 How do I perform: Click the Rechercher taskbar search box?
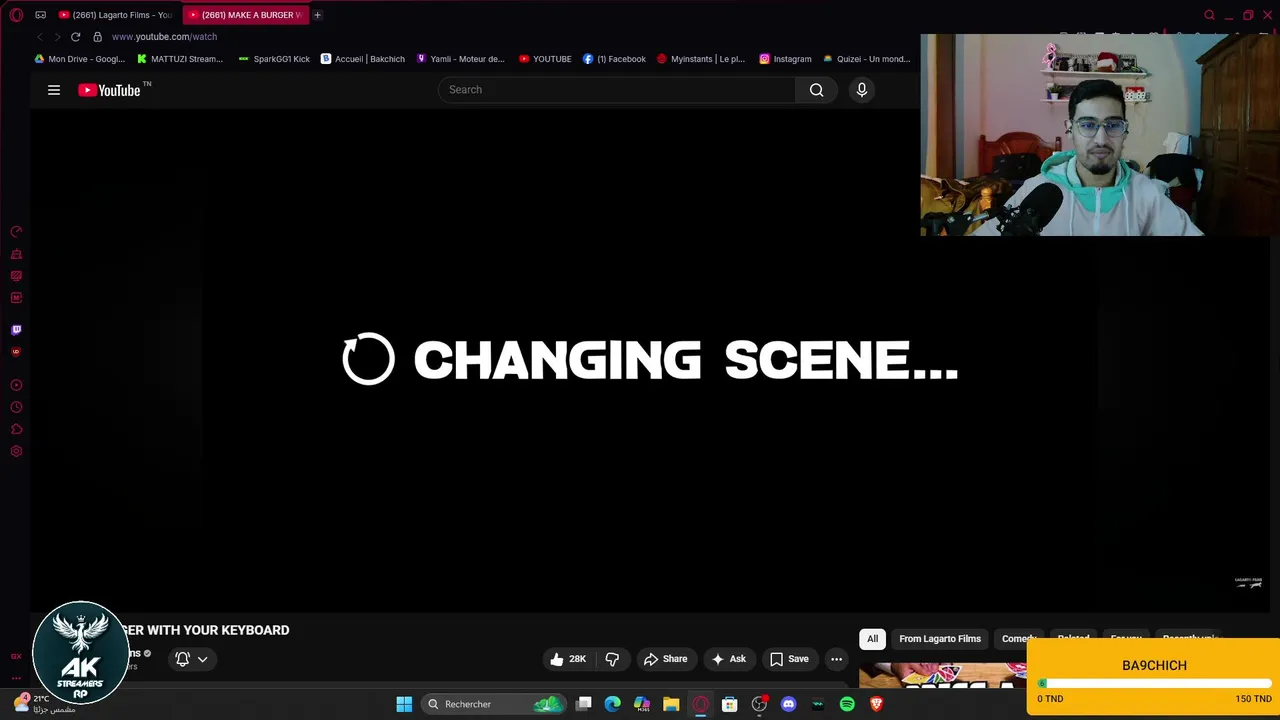tap(494, 704)
